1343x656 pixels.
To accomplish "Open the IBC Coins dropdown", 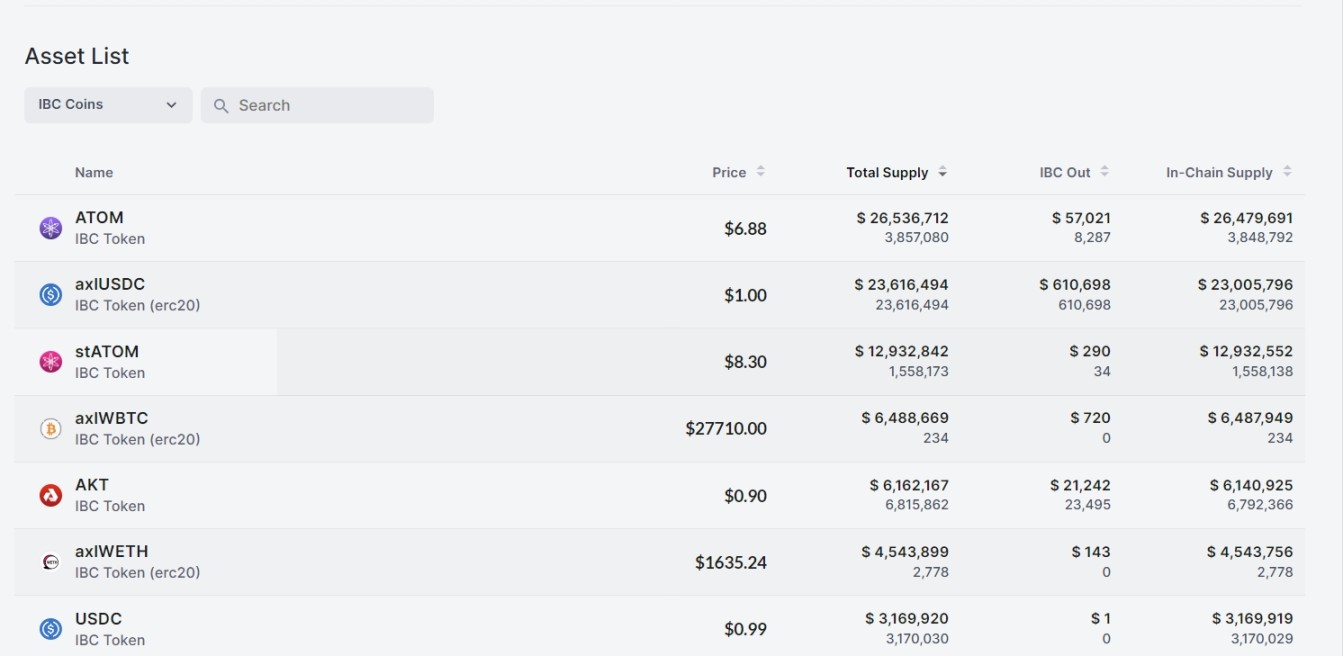I will tap(108, 105).
